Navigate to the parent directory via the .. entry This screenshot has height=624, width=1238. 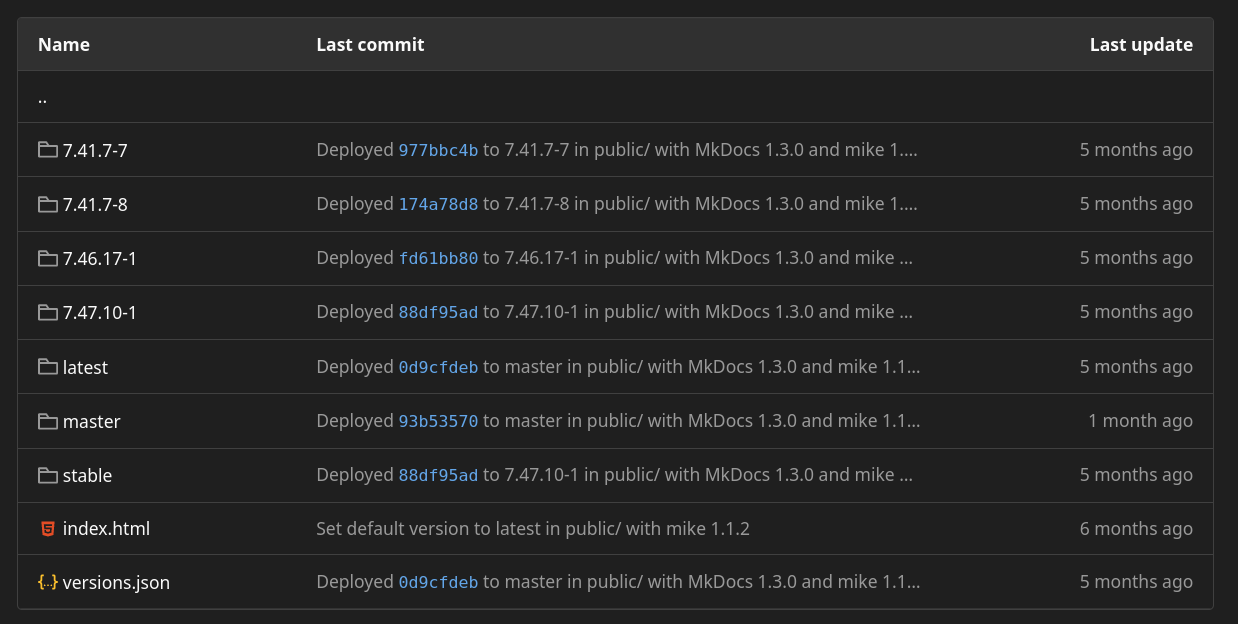(x=41, y=96)
